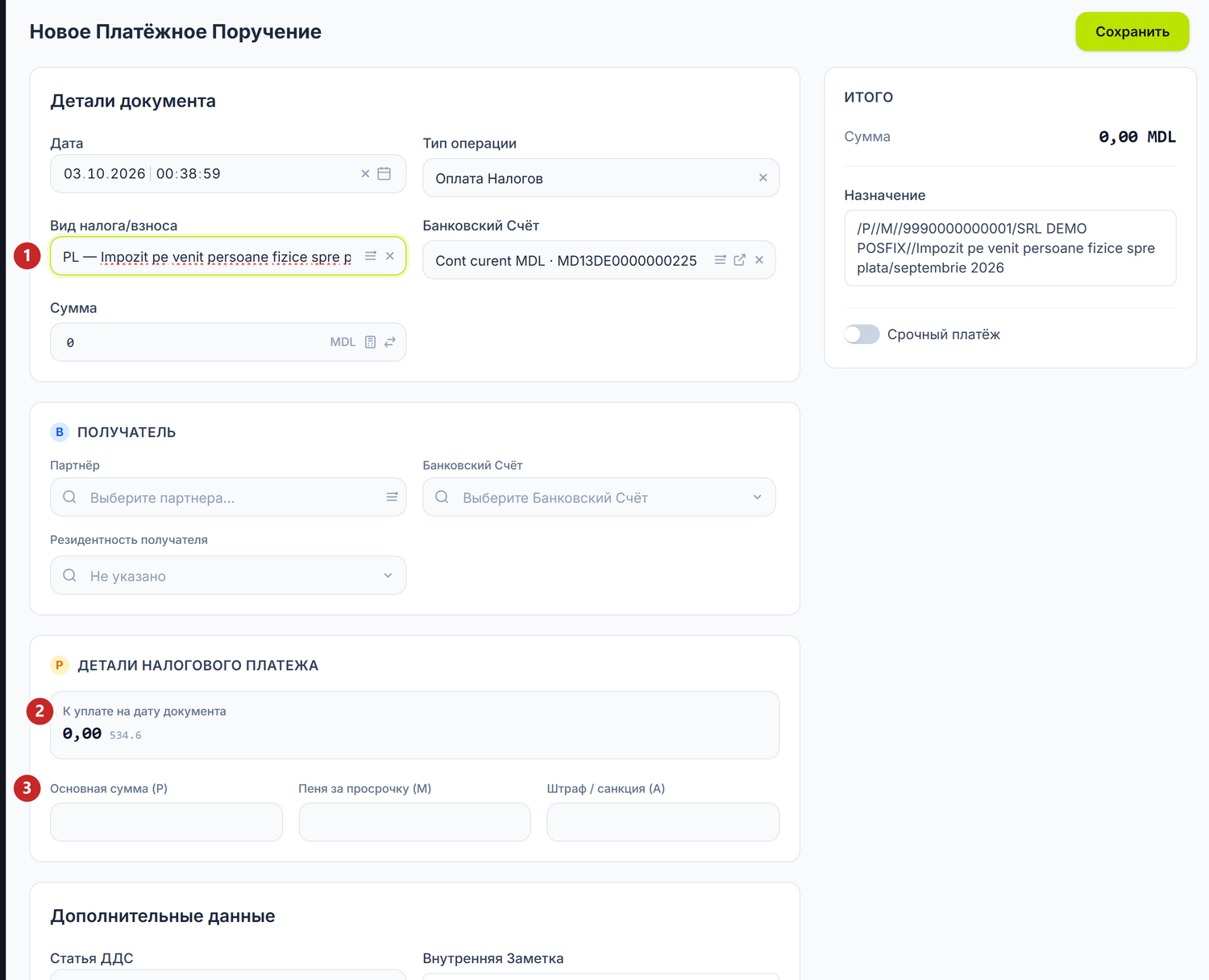Expand the recipient Банковский Счёт dropdown
Viewport: 1209px width, 980px height.
click(758, 497)
